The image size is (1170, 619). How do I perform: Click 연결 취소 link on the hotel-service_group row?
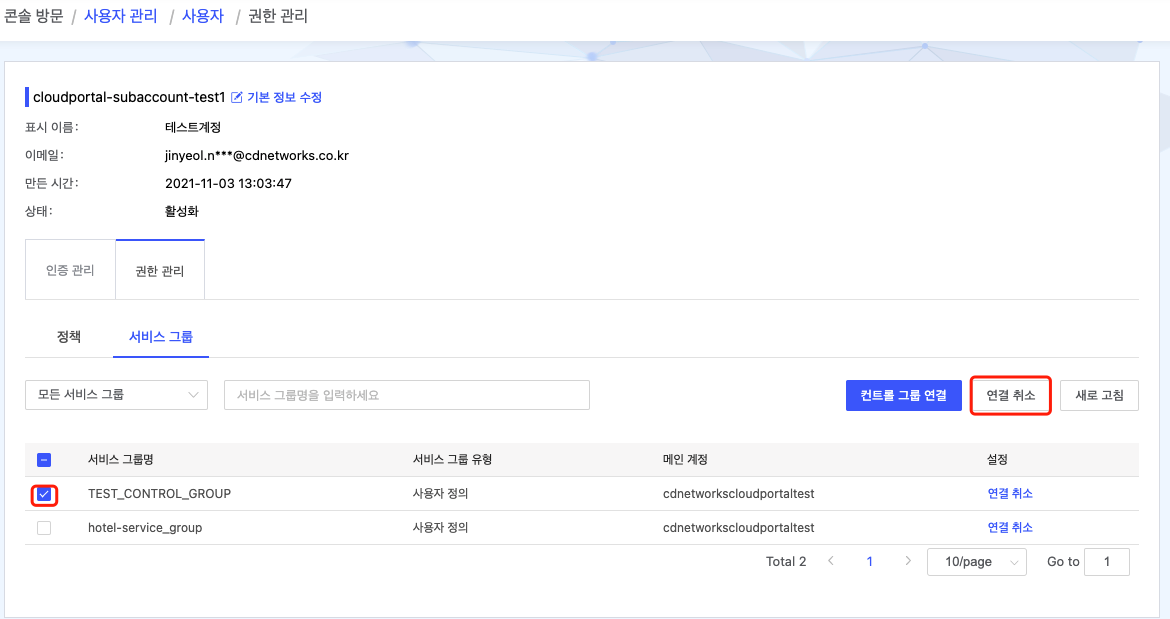(1010, 527)
